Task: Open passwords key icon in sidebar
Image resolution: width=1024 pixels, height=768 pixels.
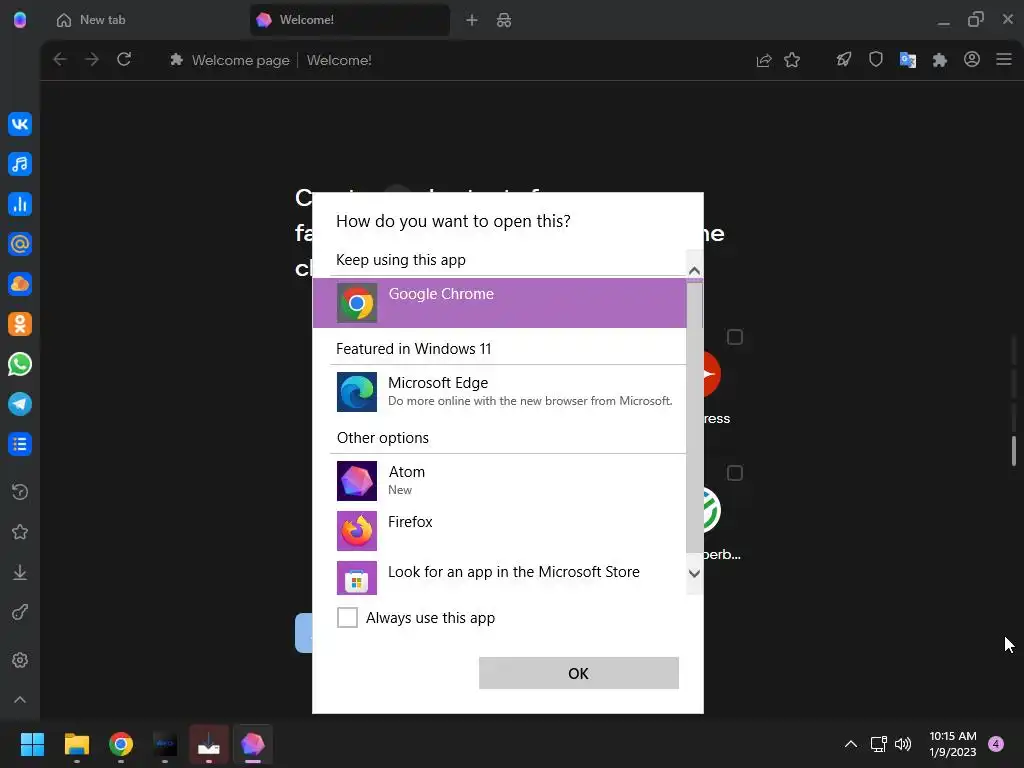Action: pyautogui.click(x=20, y=613)
